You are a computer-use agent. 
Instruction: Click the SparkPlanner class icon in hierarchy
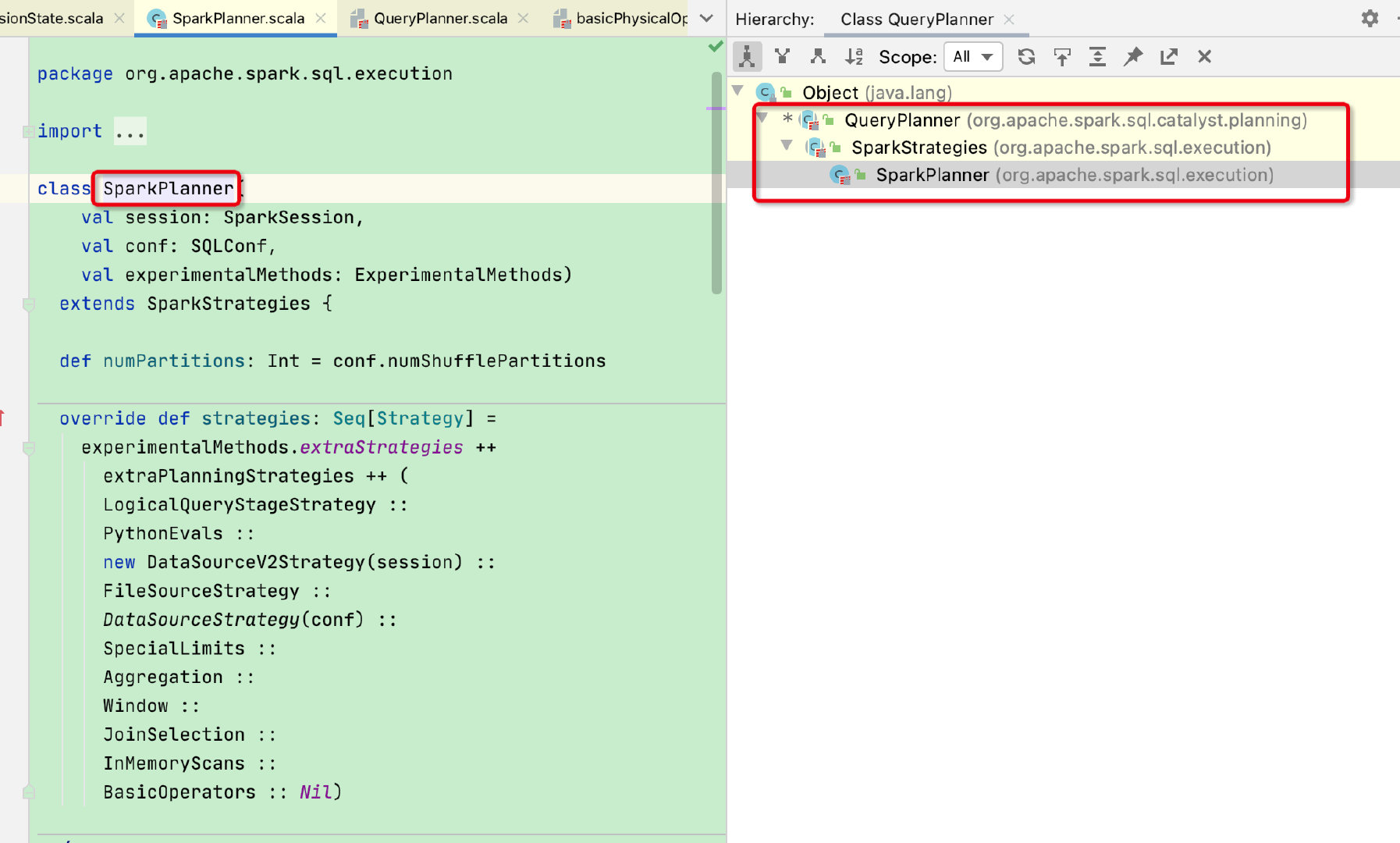(x=840, y=175)
